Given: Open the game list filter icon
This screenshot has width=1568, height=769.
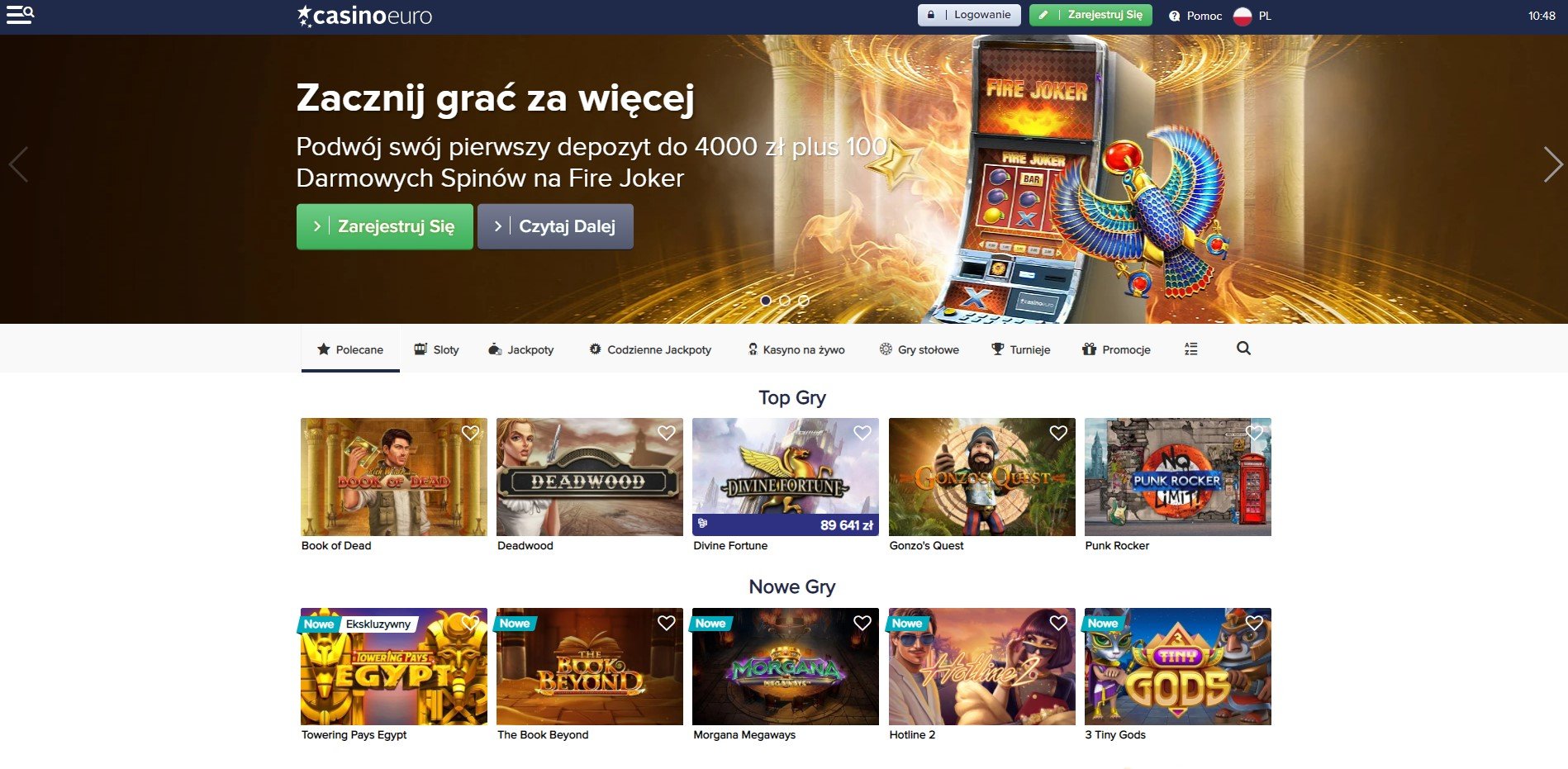Looking at the screenshot, I should point(1190,349).
